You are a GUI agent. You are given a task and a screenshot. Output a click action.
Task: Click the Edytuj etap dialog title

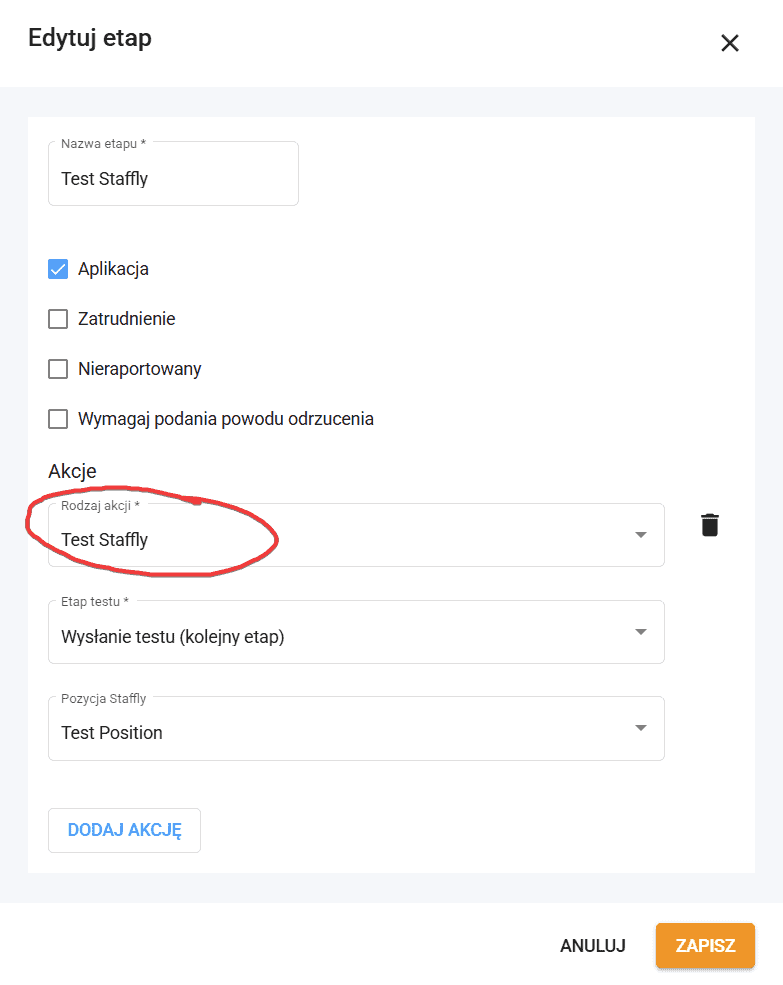click(90, 39)
